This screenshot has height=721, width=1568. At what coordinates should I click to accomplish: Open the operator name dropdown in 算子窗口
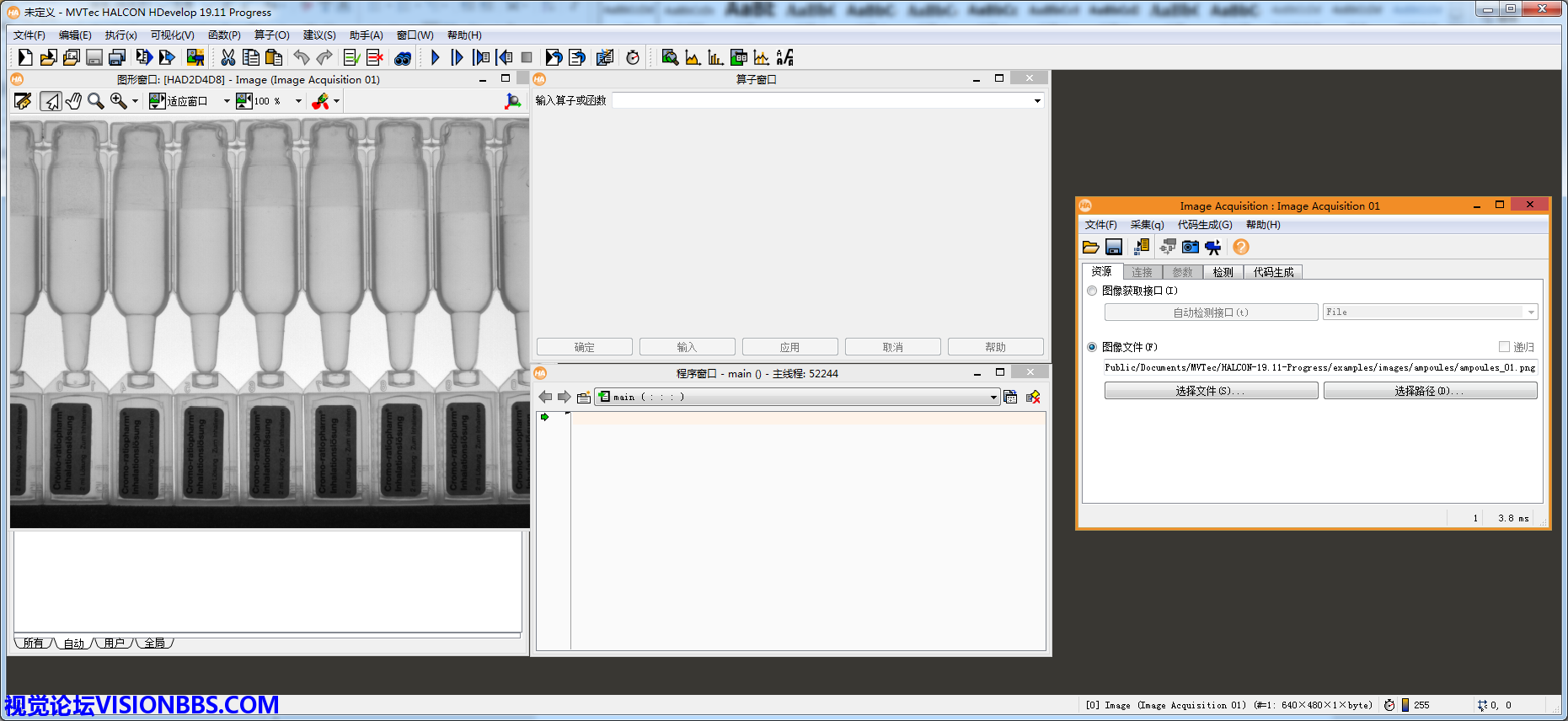click(1037, 101)
